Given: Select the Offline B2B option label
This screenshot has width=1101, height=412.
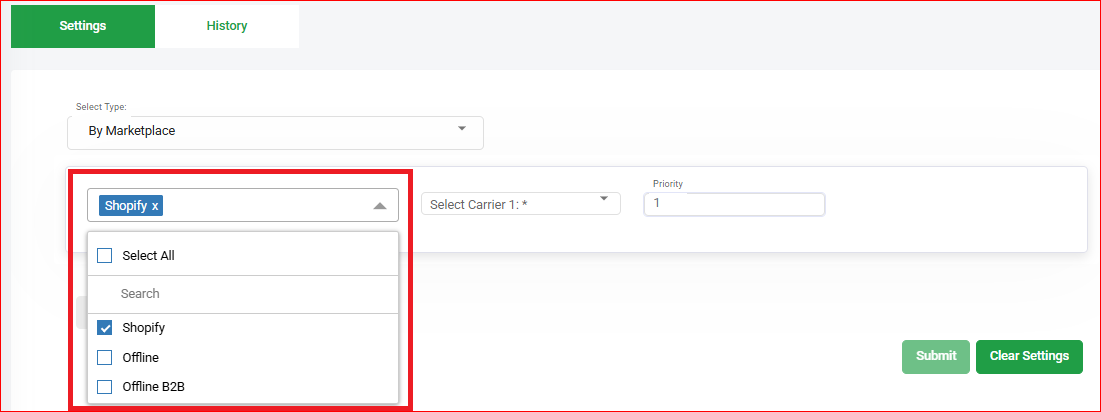Looking at the screenshot, I should coord(153,387).
